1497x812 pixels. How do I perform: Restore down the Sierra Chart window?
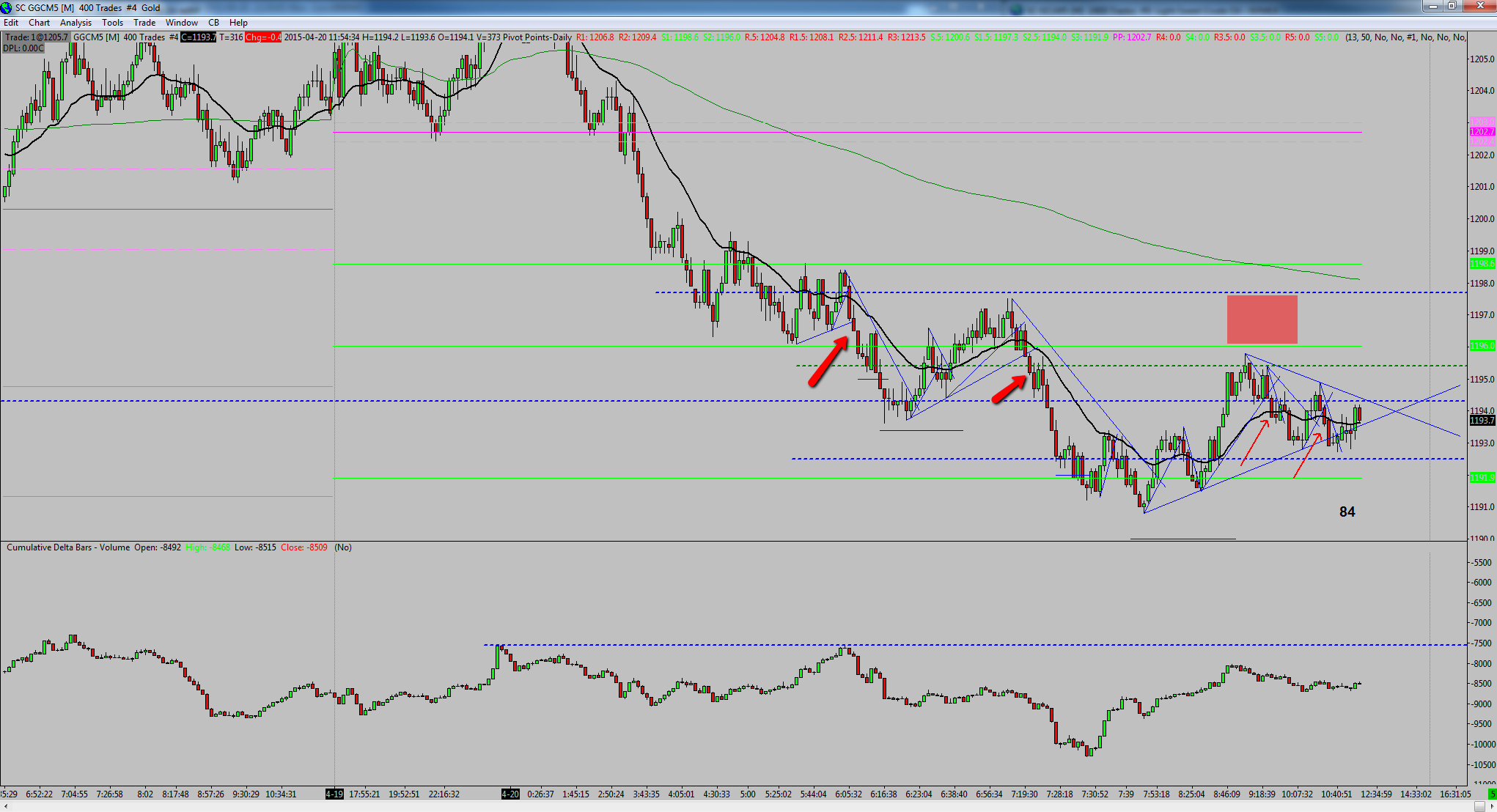[1453, 7]
